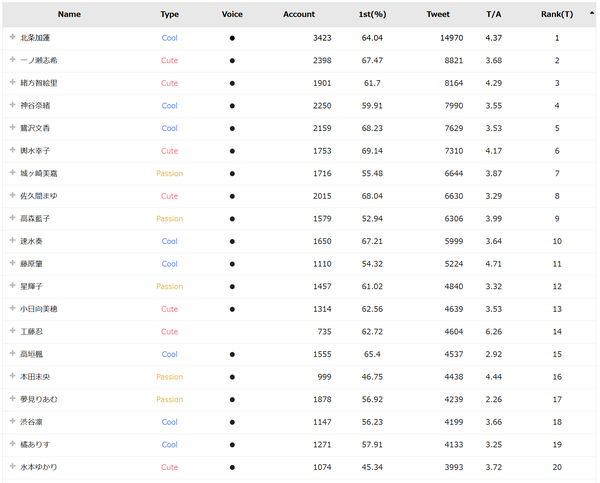Click the voice dot in 渋谷凛's row

pos(232,422)
